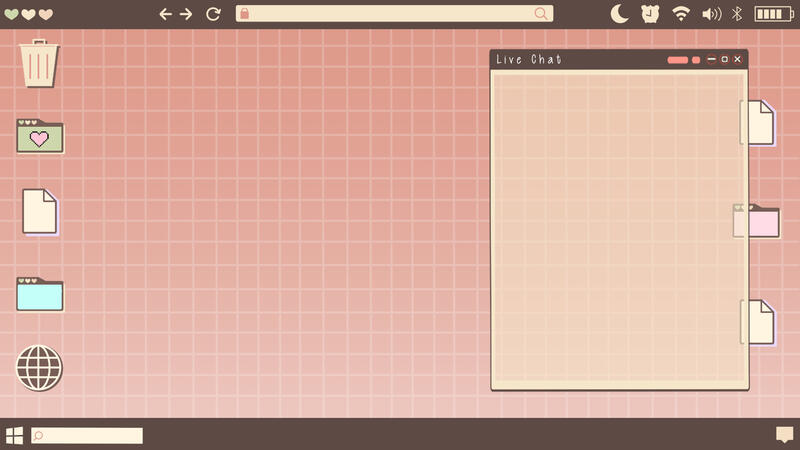Click the Live Chat window title
The height and width of the screenshot is (450, 800).
coord(529,60)
